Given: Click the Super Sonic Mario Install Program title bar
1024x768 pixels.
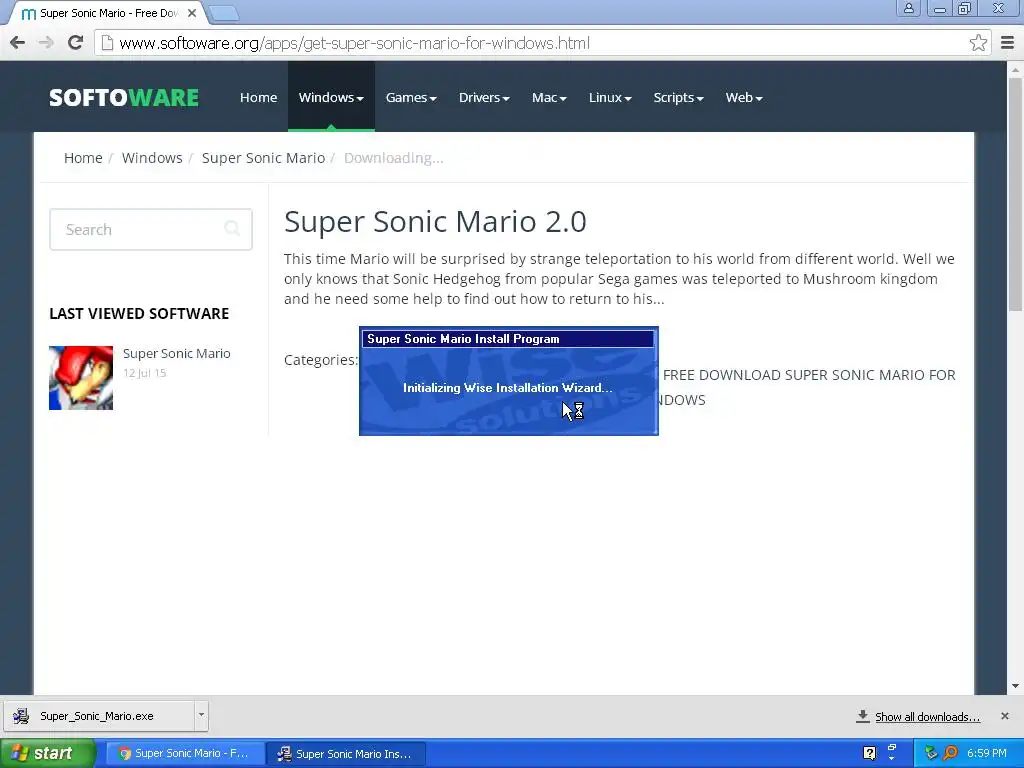Looking at the screenshot, I should pos(508,338).
